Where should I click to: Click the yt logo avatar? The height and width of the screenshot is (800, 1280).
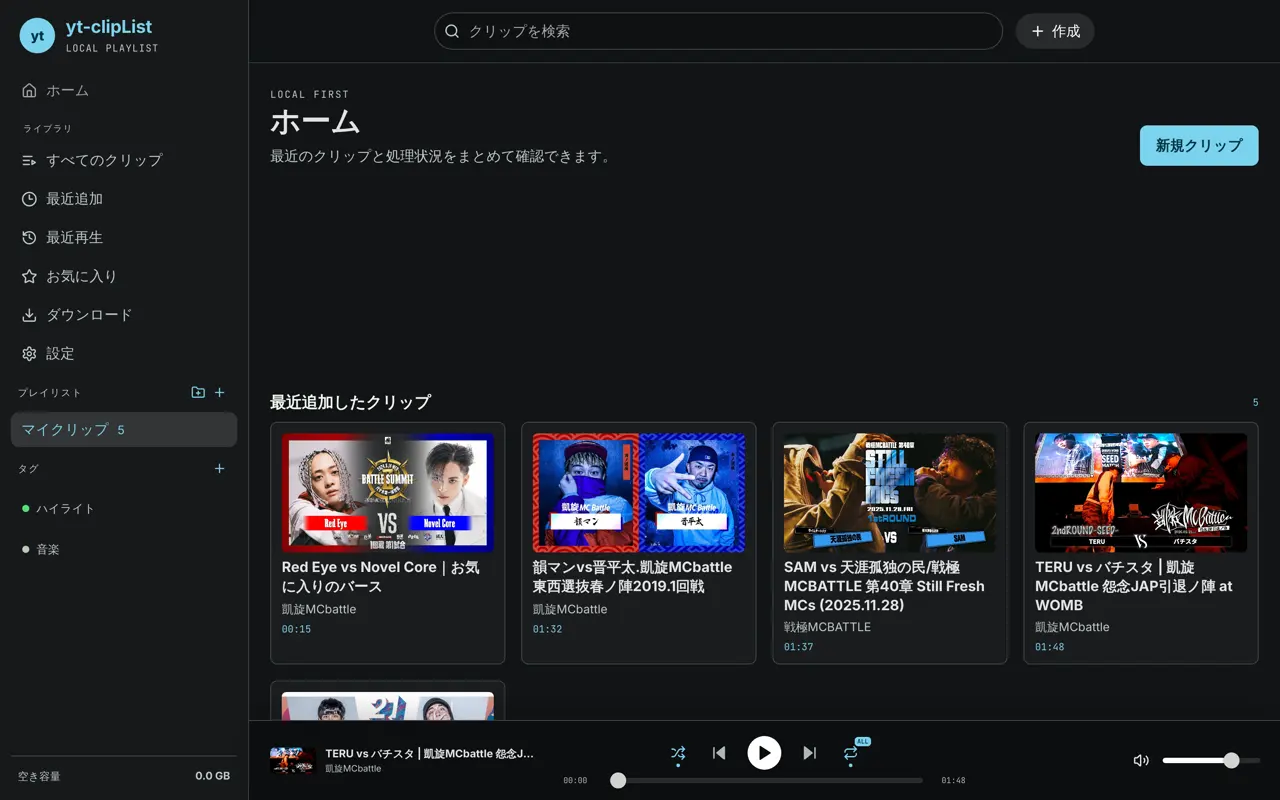click(x=37, y=36)
